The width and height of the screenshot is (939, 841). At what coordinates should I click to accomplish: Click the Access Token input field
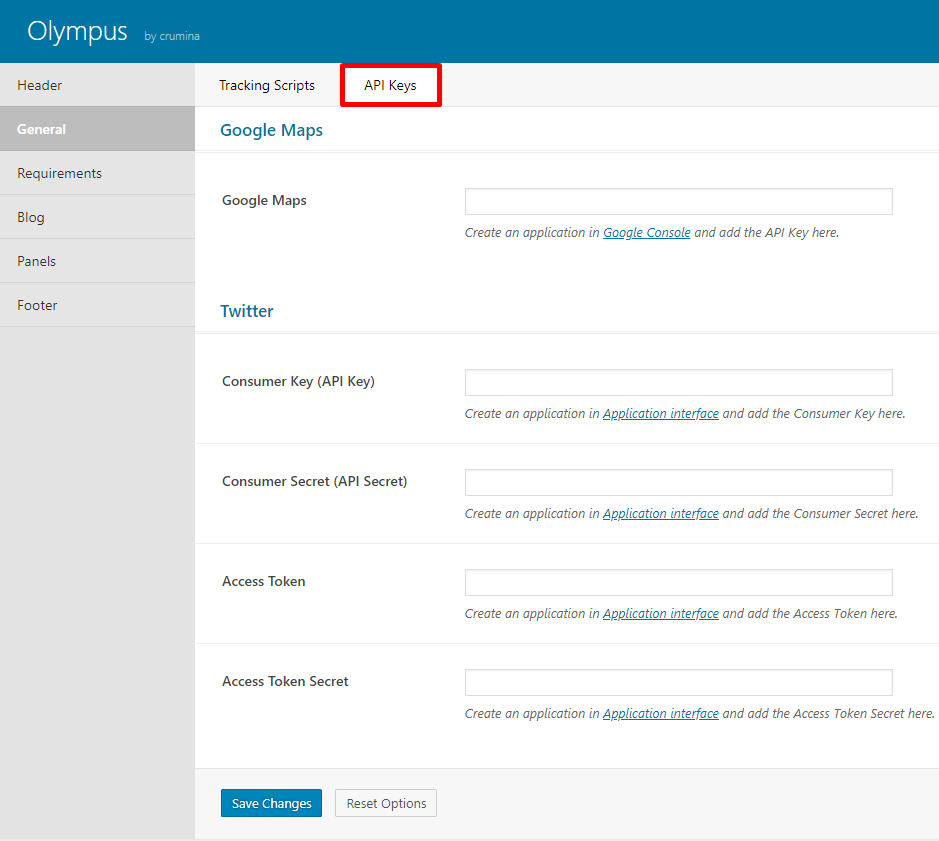678,582
